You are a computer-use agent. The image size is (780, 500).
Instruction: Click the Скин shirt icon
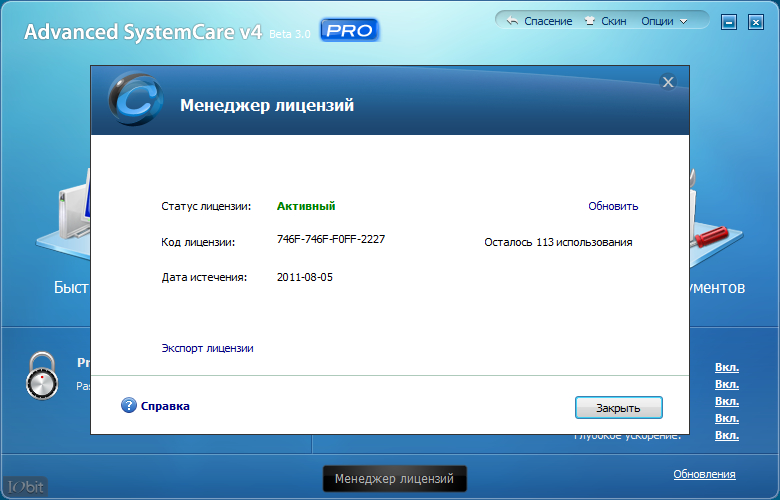pos(590,21)
